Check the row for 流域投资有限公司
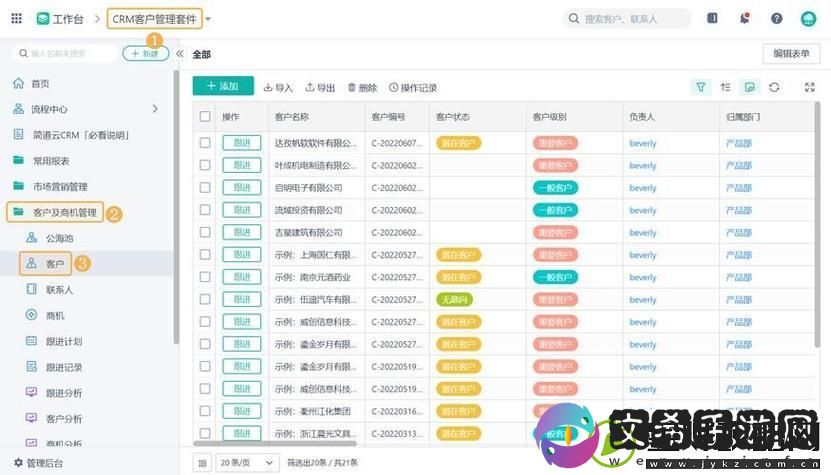The height and width of the screenshot is (475, 831). [205, 210]
